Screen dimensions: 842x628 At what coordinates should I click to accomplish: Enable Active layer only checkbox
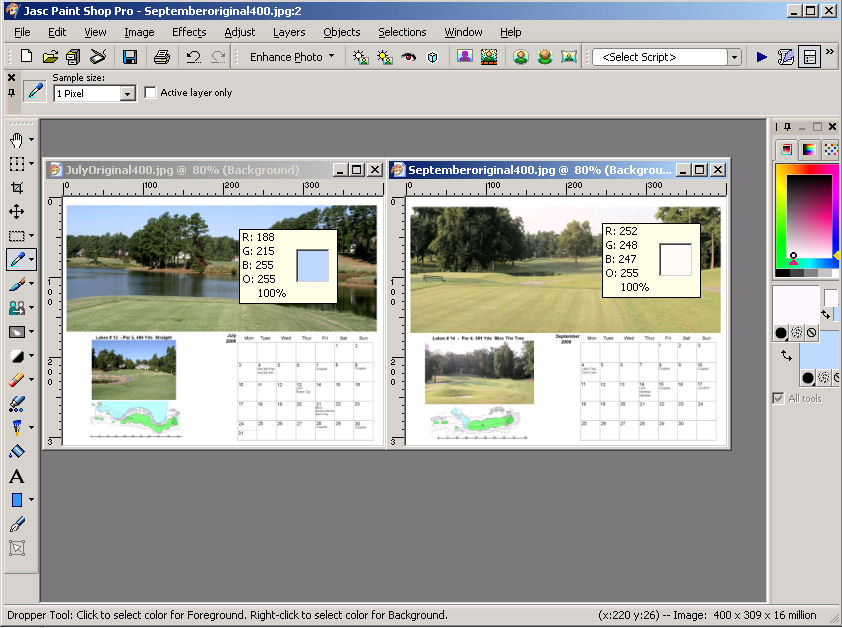pos(151,93)
